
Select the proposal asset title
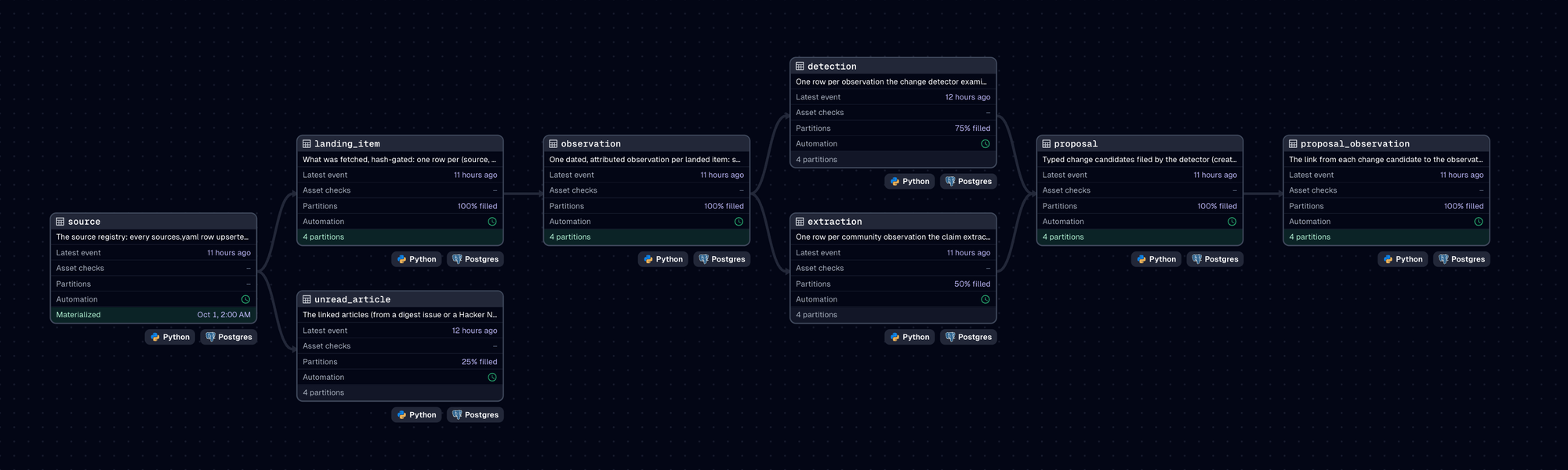click(x=1076, y=144)
